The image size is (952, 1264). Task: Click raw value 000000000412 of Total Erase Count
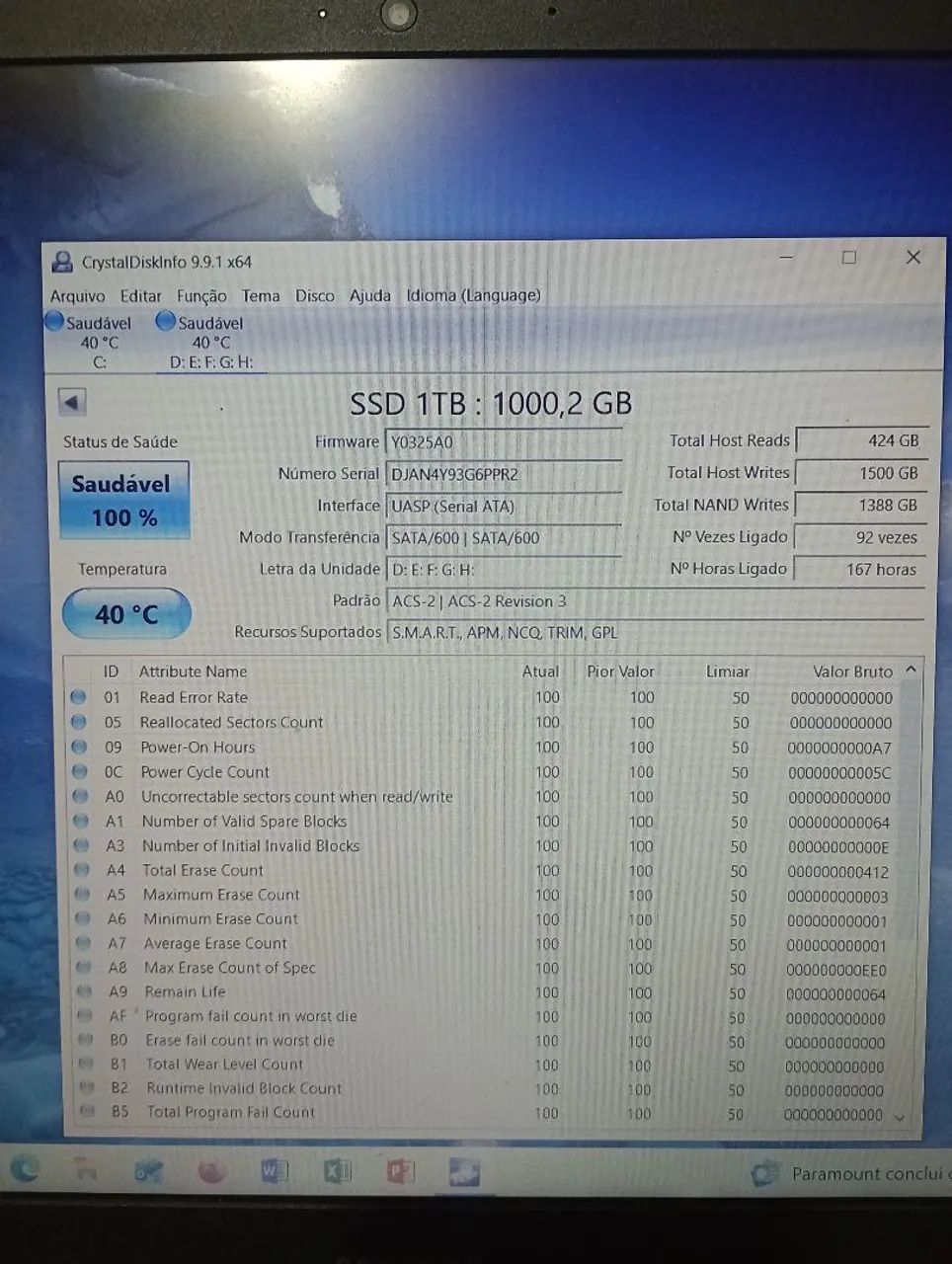838,872
